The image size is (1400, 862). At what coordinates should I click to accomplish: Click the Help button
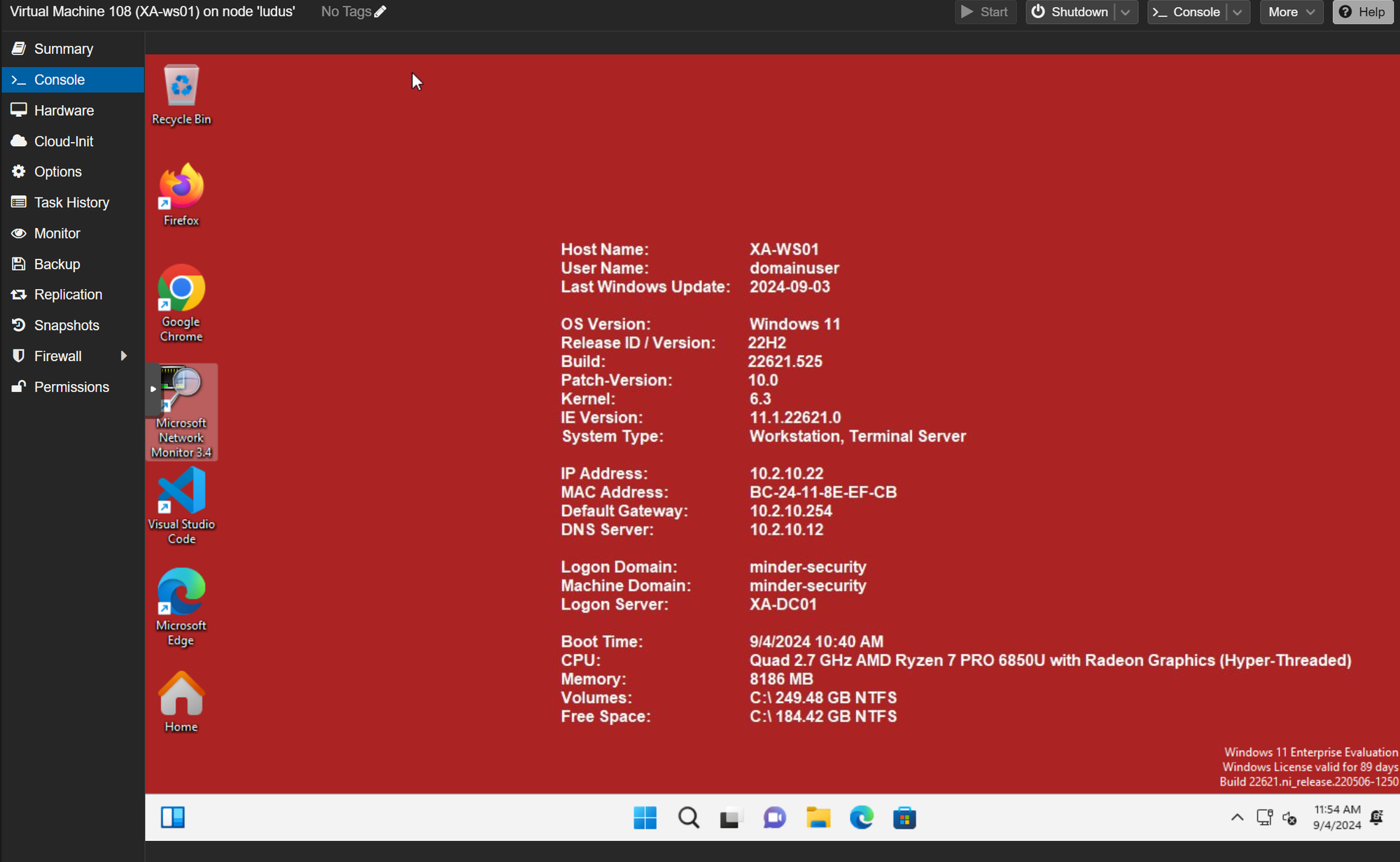pos(1362,12)
